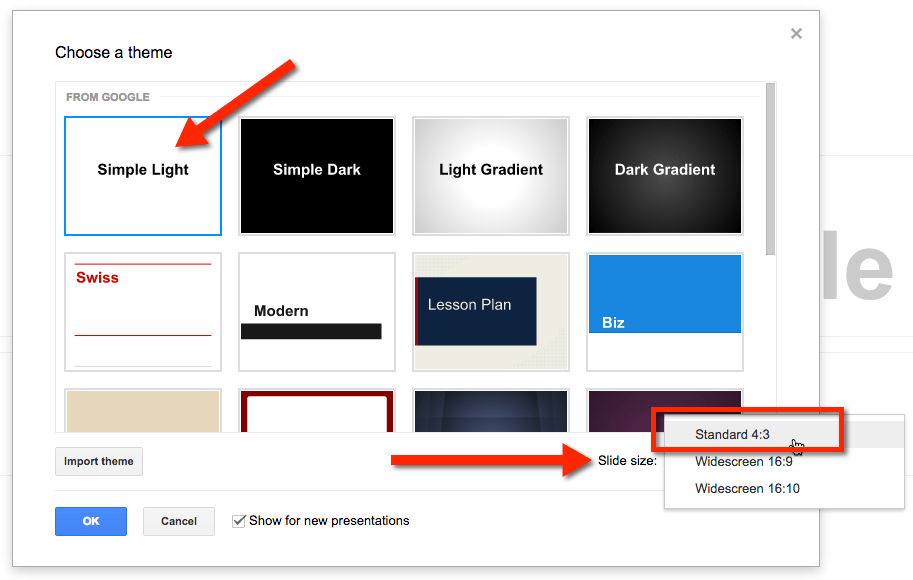Screen dimensions: 913x580
Task: Select the dark navy theme thumbnail in the third row
Action: click(491, 411)
